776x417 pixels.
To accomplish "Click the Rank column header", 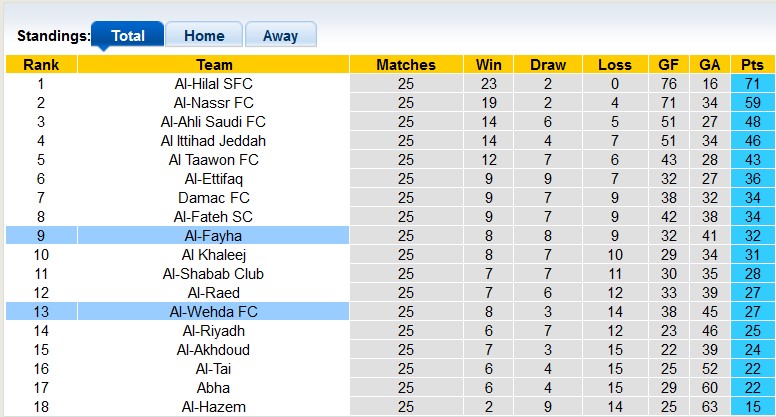I will (x=40, y=65).
